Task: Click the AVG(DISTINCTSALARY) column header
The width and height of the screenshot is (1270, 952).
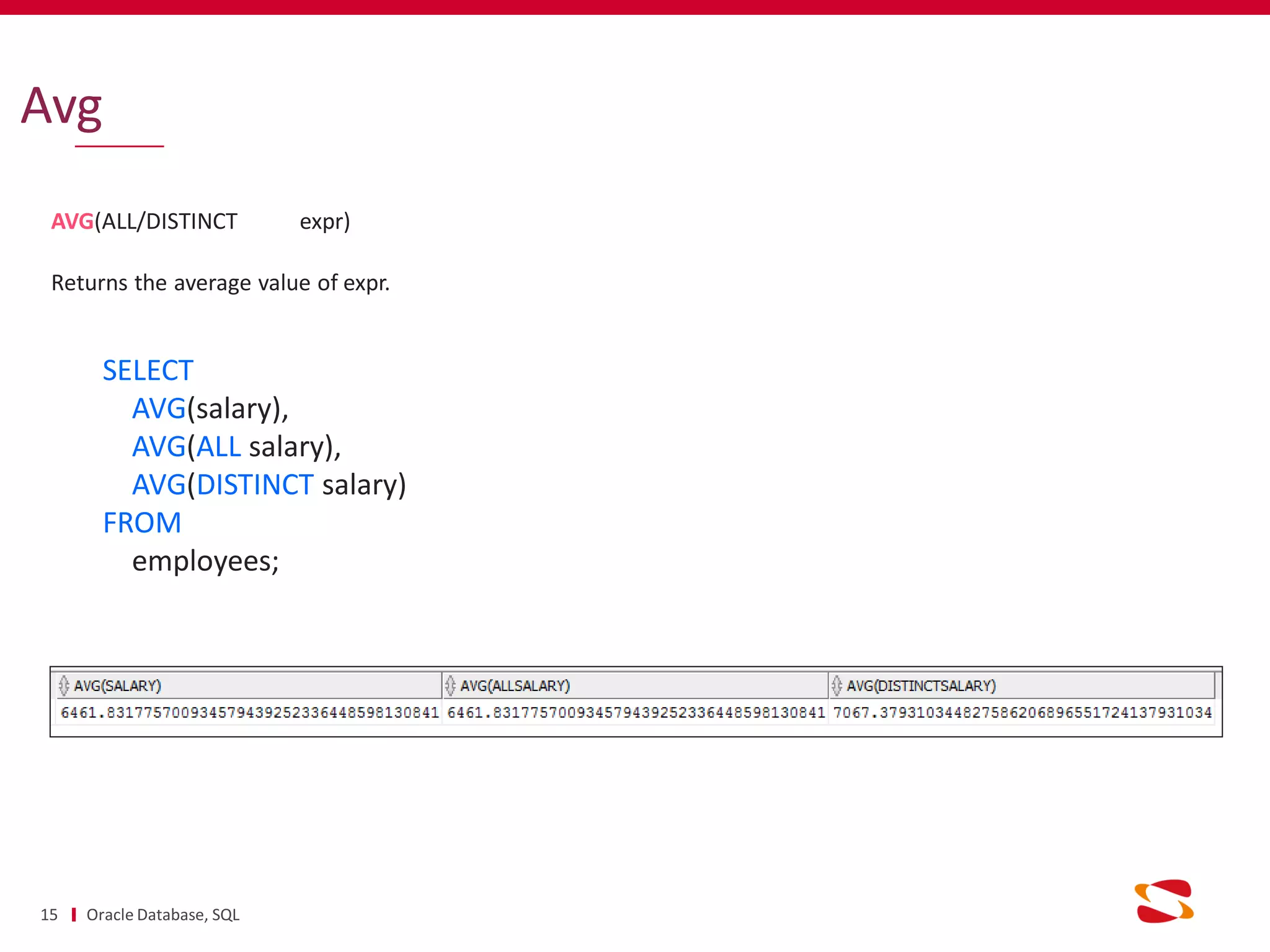Action: [1021, 685]
